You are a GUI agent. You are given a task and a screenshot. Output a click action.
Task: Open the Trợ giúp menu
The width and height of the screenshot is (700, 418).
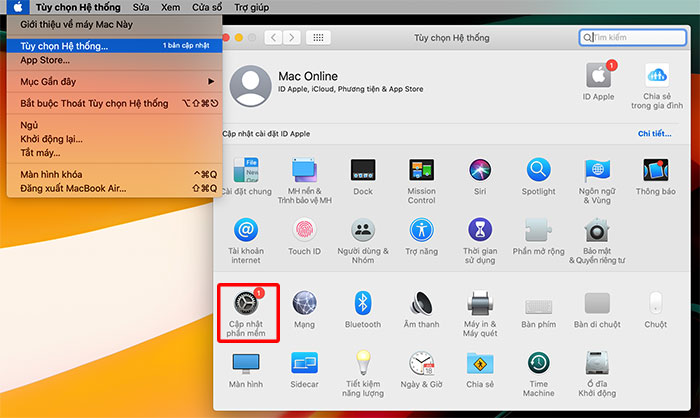pyautogui.click(x=251, y=7)
